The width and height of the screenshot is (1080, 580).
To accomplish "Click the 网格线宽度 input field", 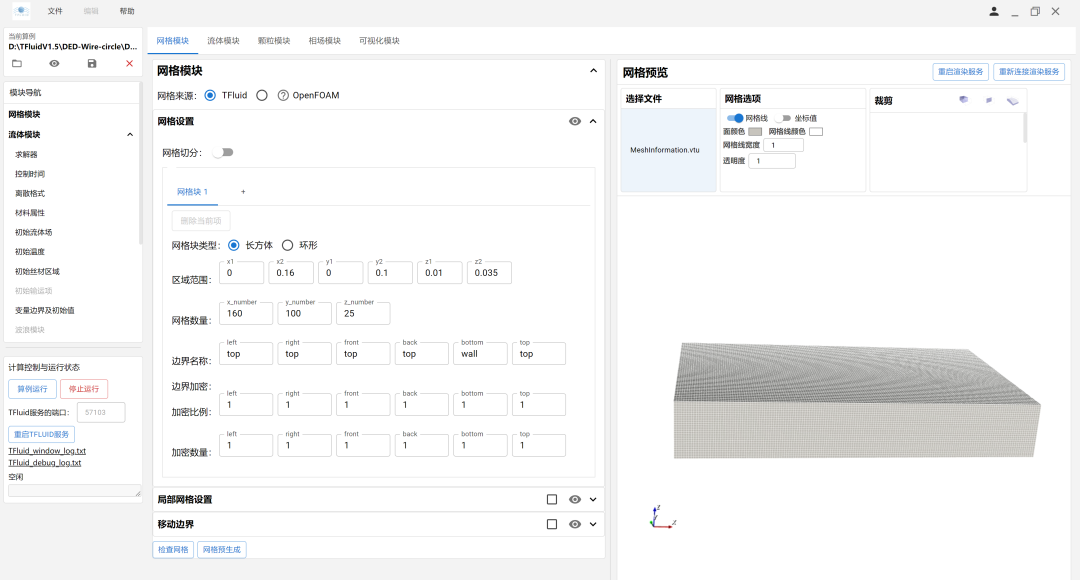I will click(x=783, y=145).
